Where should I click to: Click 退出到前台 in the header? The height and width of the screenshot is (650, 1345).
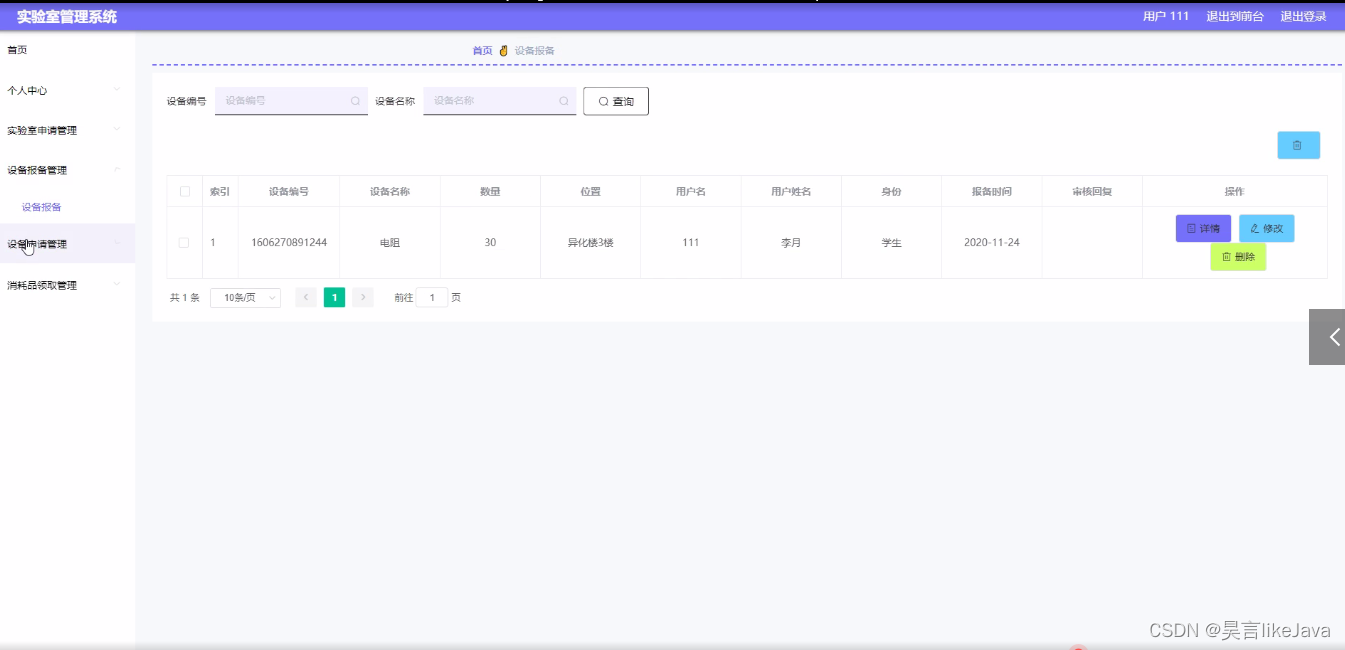(x=1234, y=16)
